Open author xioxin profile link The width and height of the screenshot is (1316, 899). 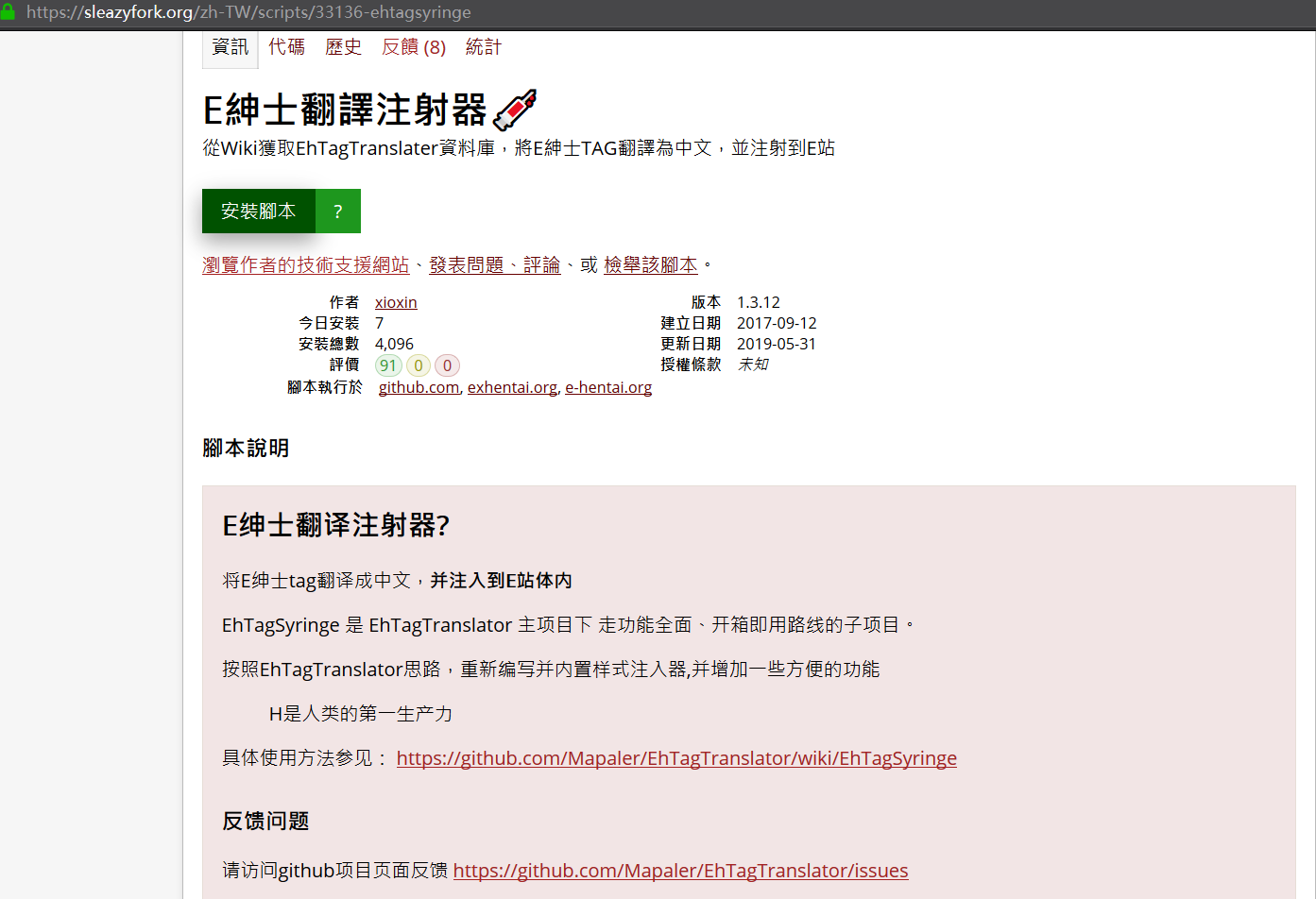click(396, 302)
